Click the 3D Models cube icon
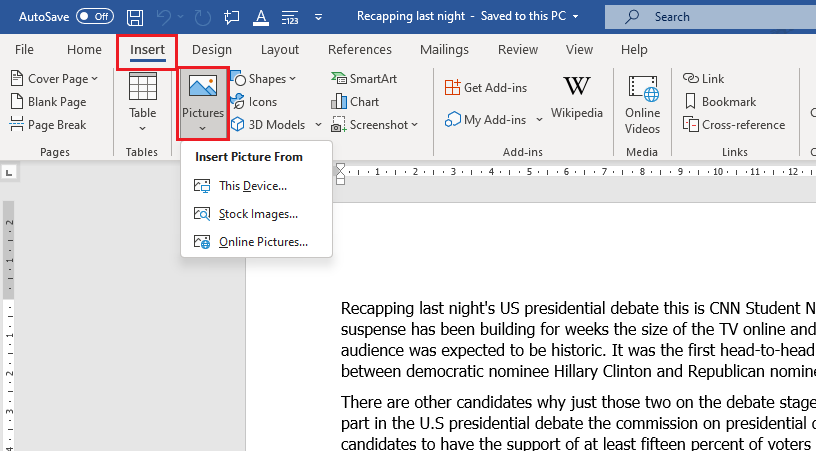Image resolution: width=816 pixels, height=451 pixels. (x=238, y=125)
